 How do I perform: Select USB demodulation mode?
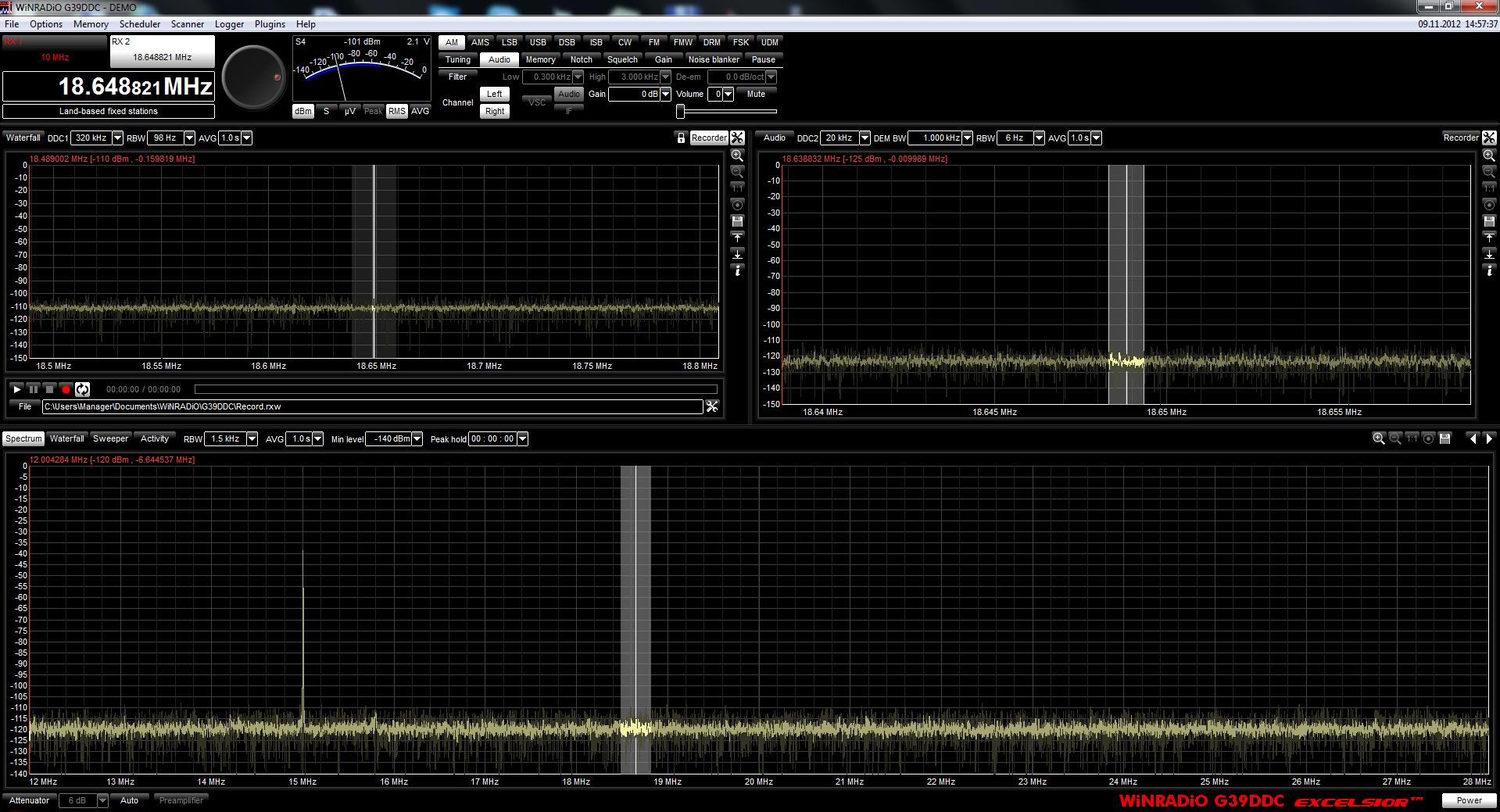tap(538, 42)
